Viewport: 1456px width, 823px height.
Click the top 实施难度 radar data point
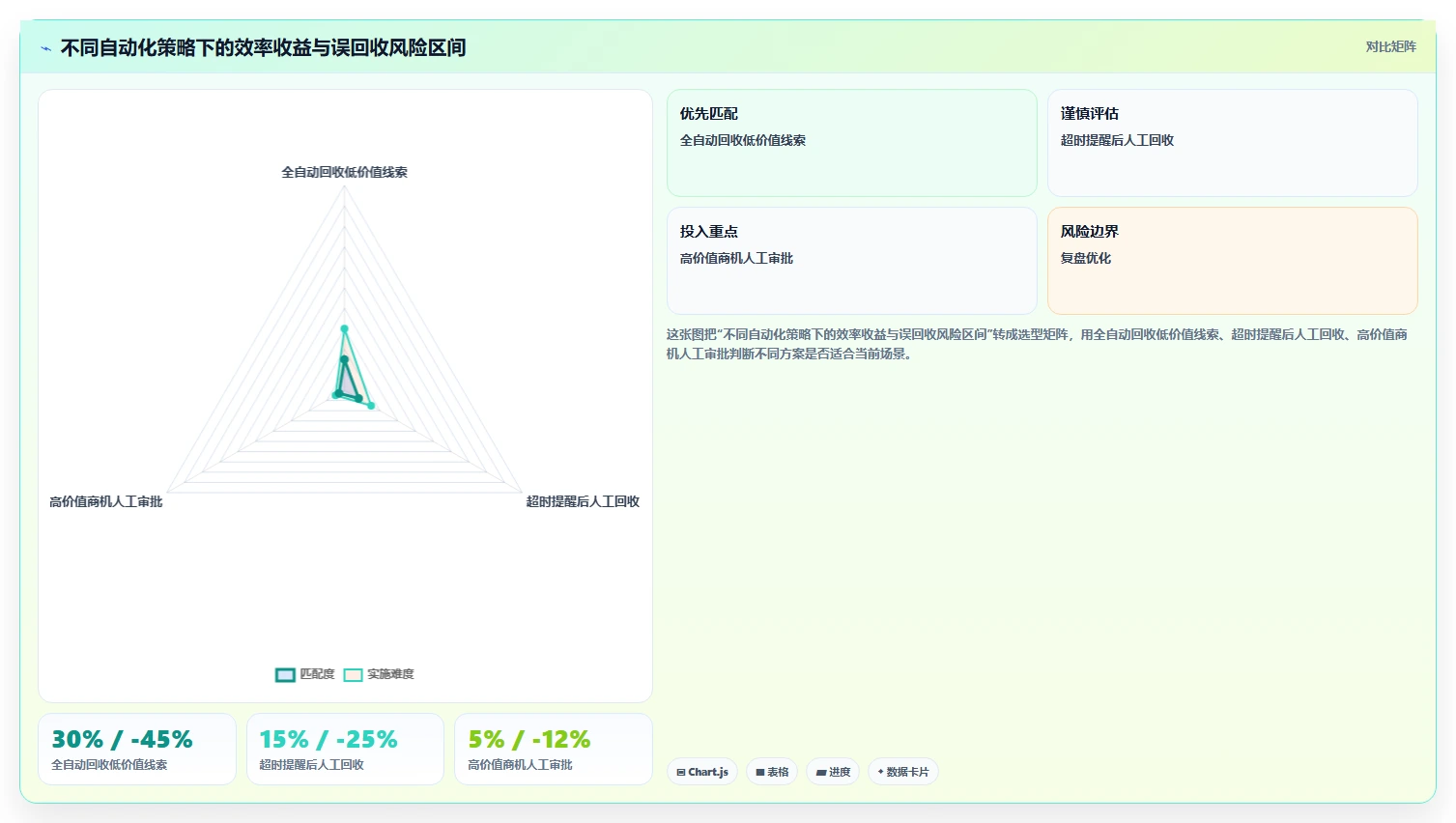pos(344,329)
